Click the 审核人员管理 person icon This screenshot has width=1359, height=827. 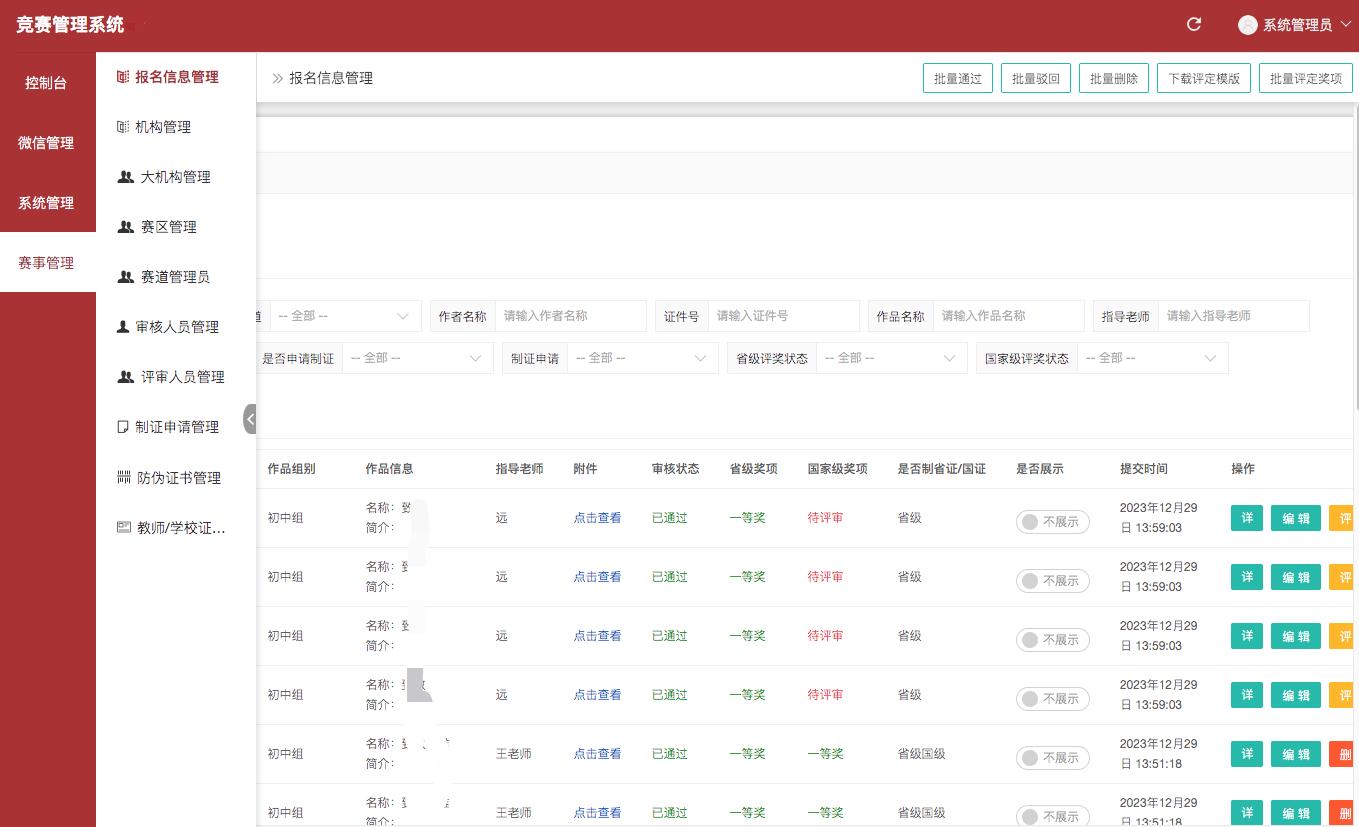point(123,327)
